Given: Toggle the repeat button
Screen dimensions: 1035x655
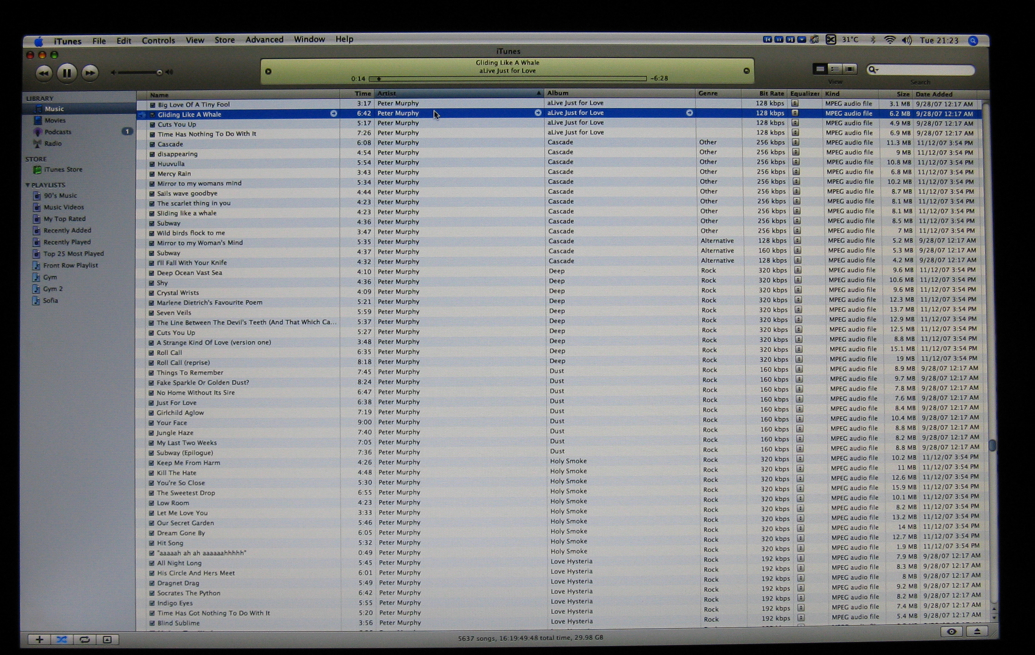Looking at the screenshot, I should click(x=84, y=639).
